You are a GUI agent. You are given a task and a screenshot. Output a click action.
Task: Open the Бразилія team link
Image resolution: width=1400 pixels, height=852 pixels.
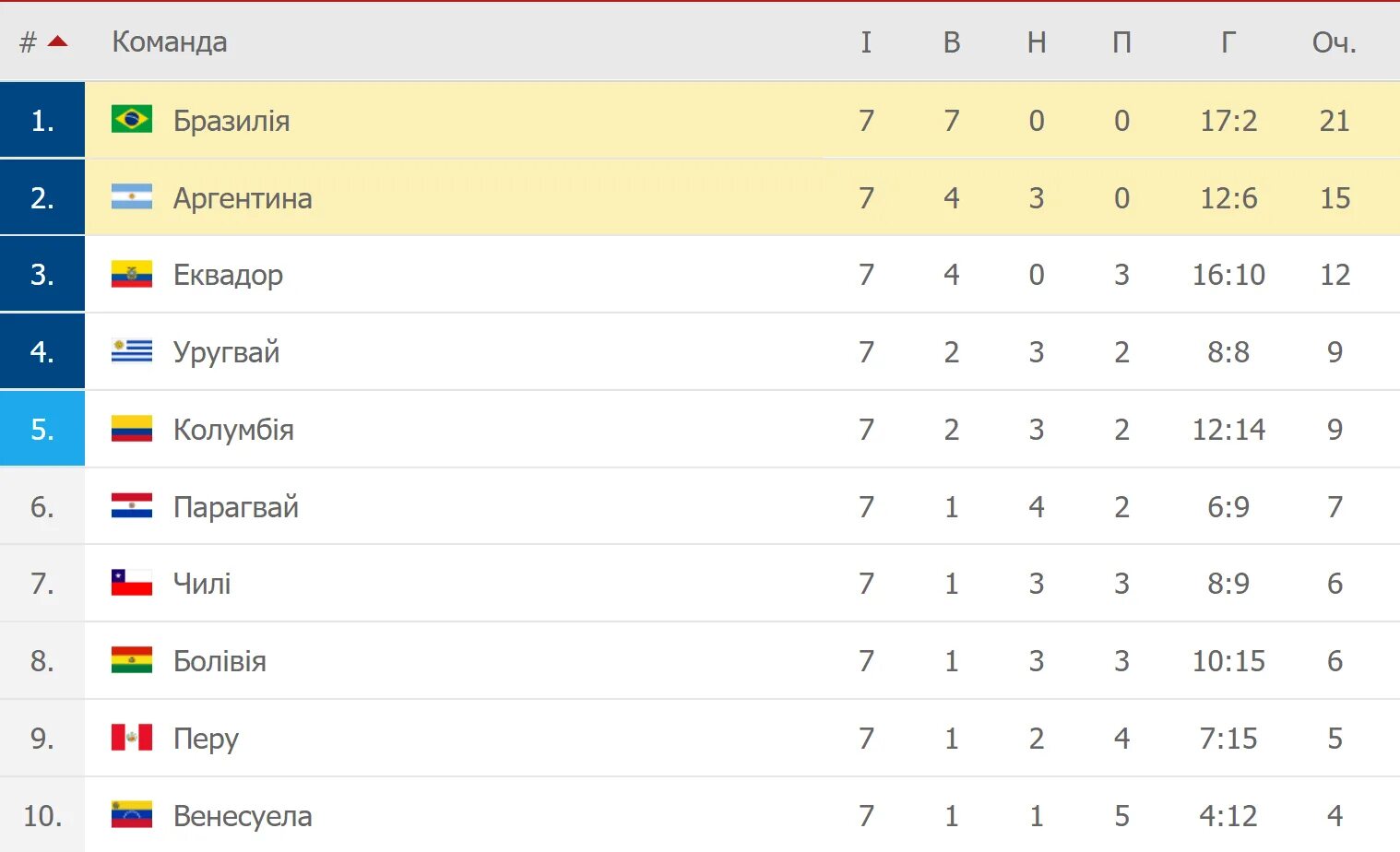pyautogui.click(x=231, y=121)
